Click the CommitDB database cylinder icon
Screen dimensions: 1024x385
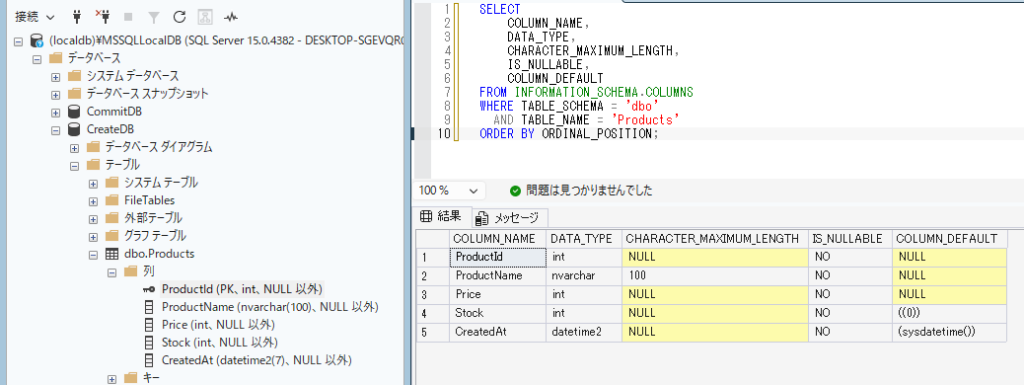tap(74, 112)
